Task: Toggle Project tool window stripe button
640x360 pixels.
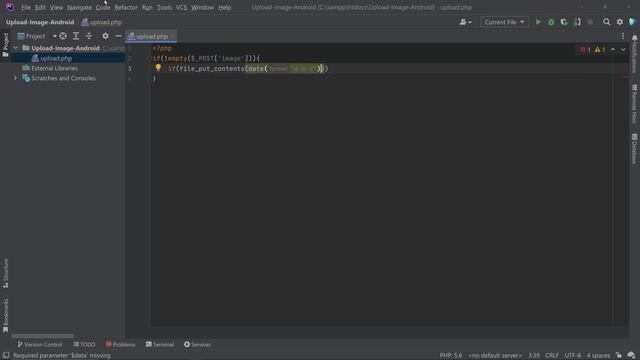Action: pyautogui.click(x=5, y=45)
